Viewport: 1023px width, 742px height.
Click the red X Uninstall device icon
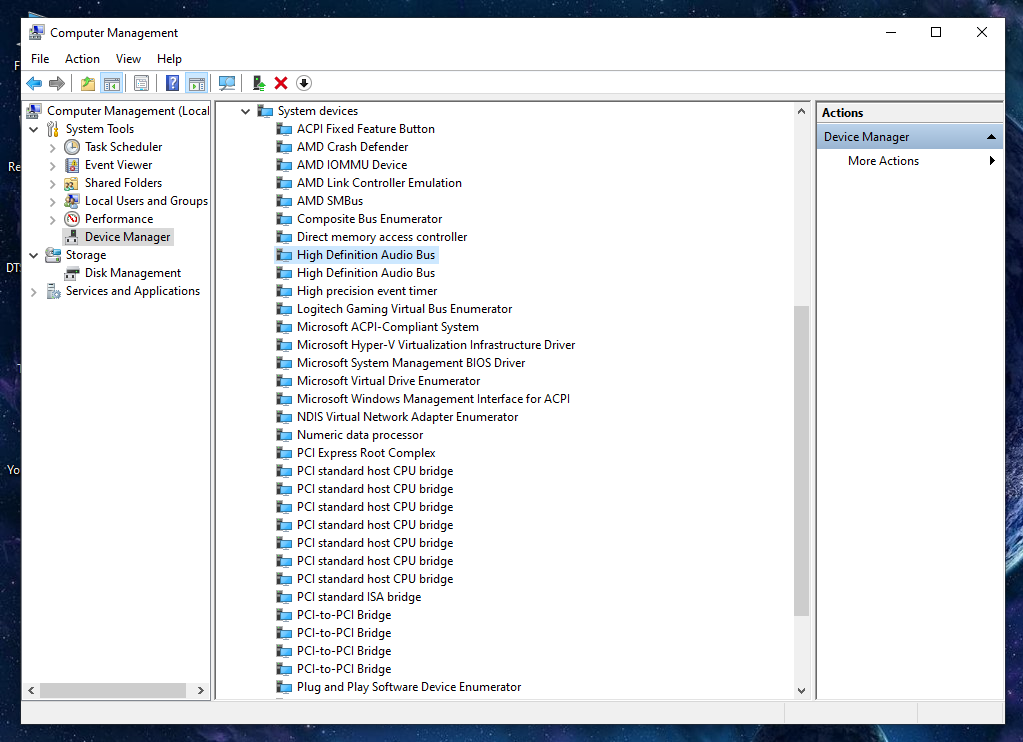pyautogui.click(x=281, y=83)
